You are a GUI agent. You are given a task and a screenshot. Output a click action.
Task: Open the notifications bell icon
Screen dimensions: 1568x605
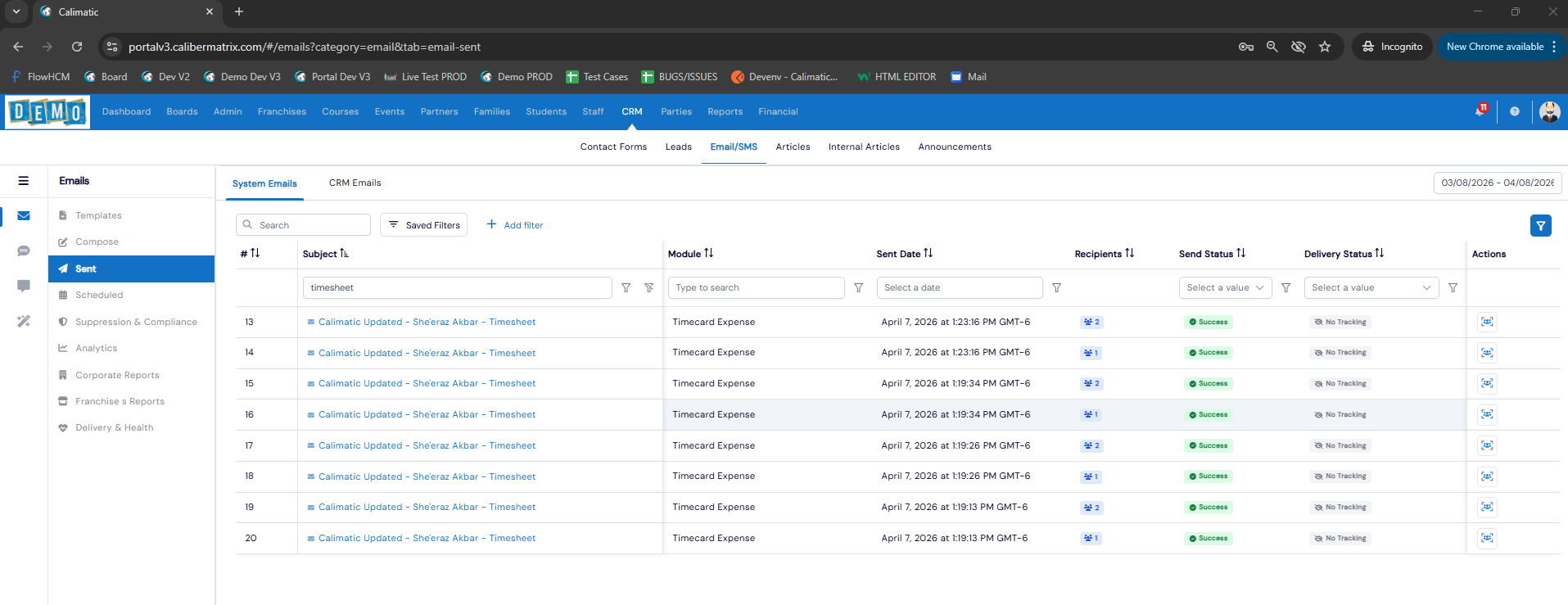point(1480,111)
